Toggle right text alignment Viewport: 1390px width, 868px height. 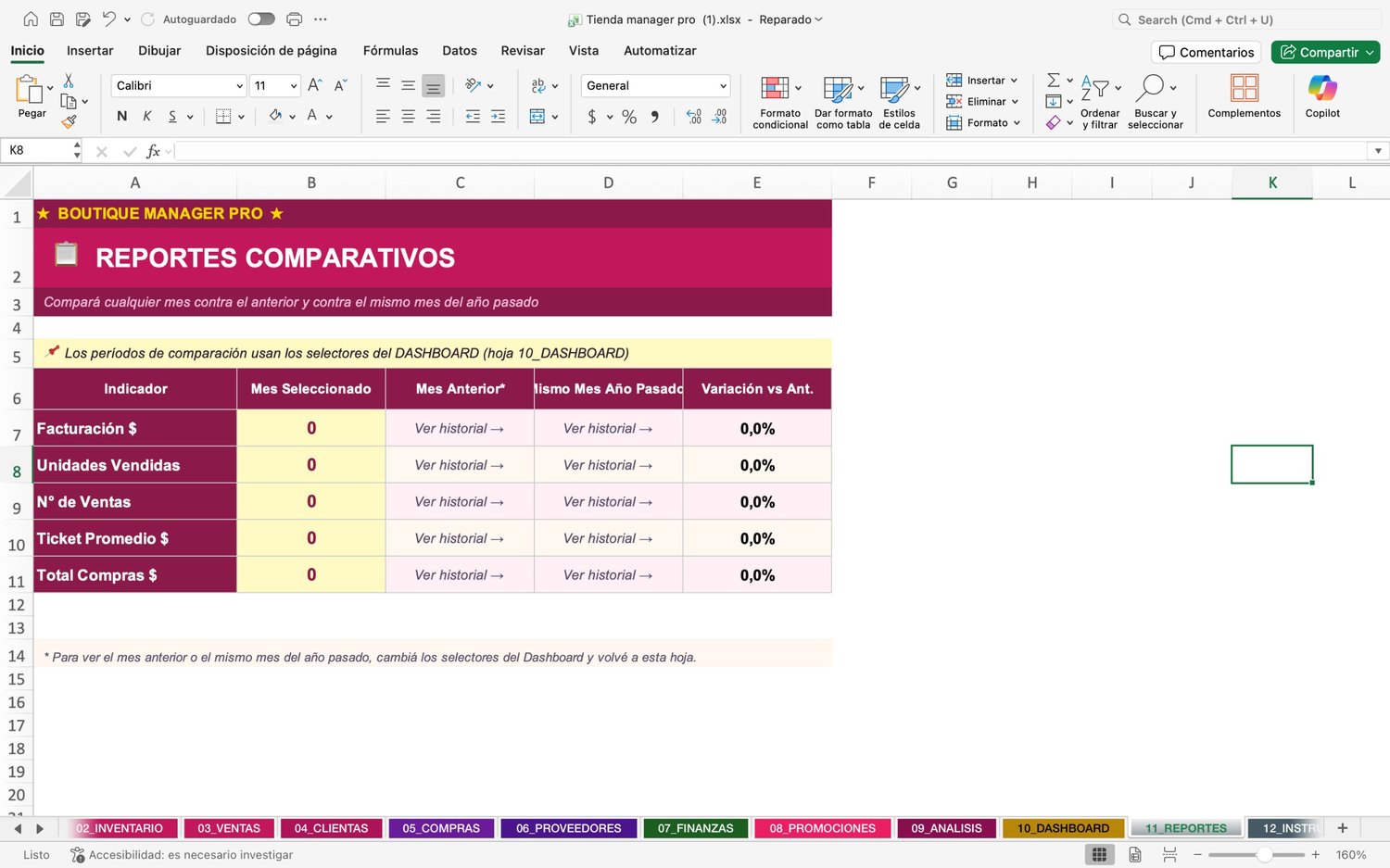(x=433, y=116)
